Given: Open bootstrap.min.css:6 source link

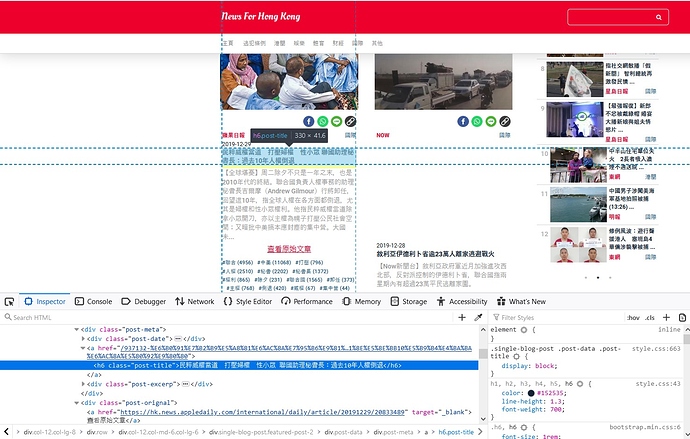Looking at the screenshot, I should point(645,427).
